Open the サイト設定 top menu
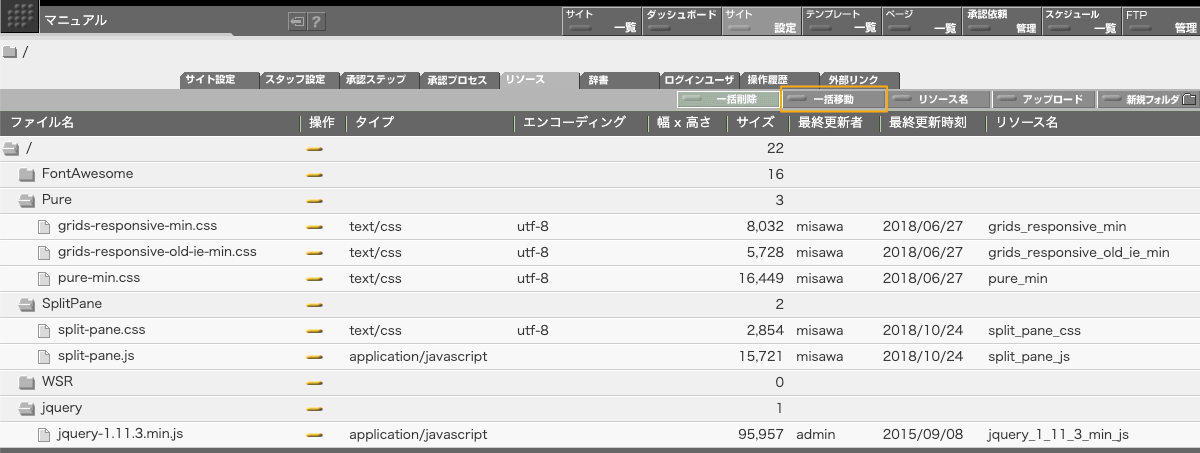 (760, 21)
